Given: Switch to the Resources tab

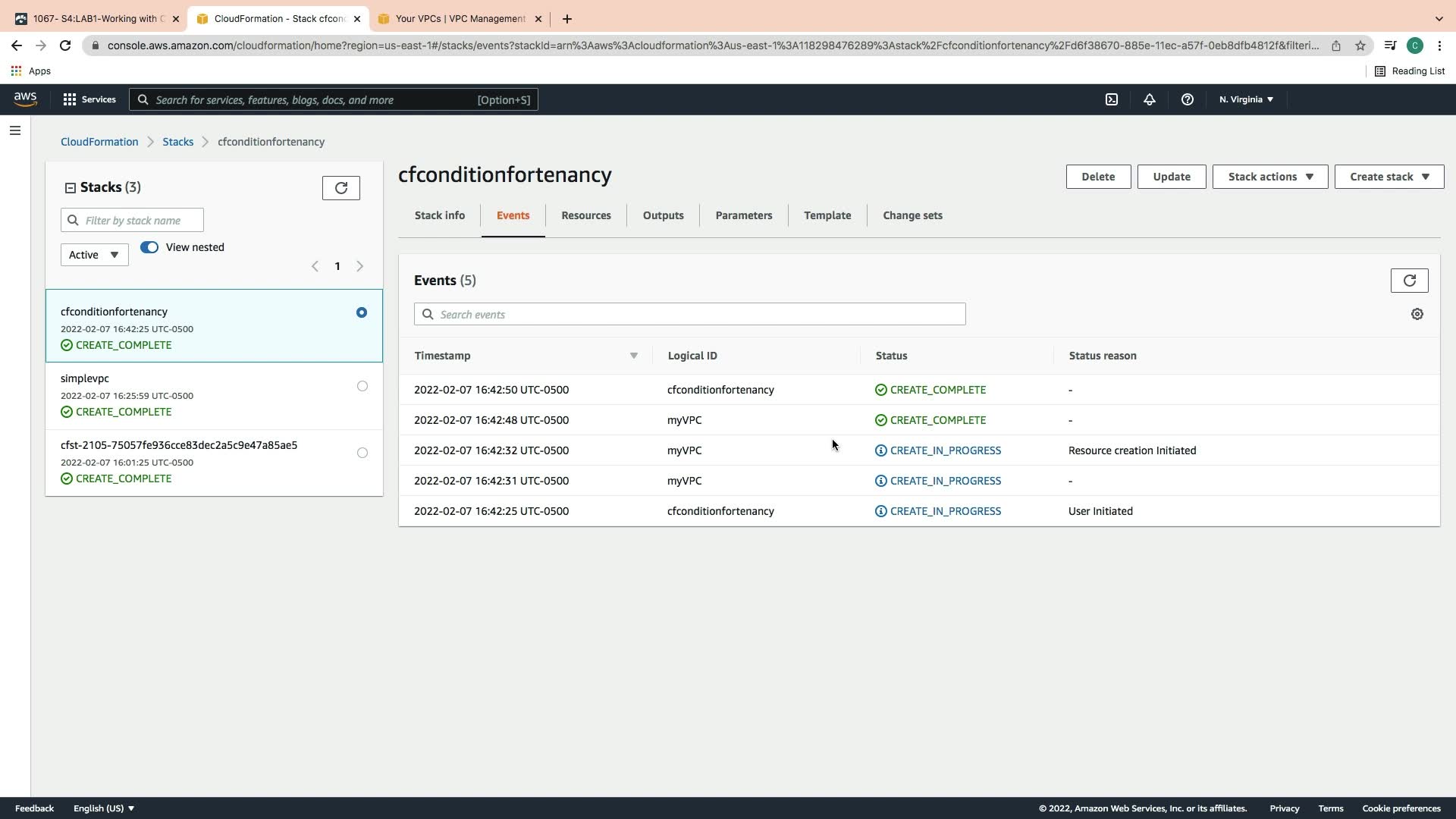Looking at the screenshot, I should pyautogui.click(x=585, y=215).
